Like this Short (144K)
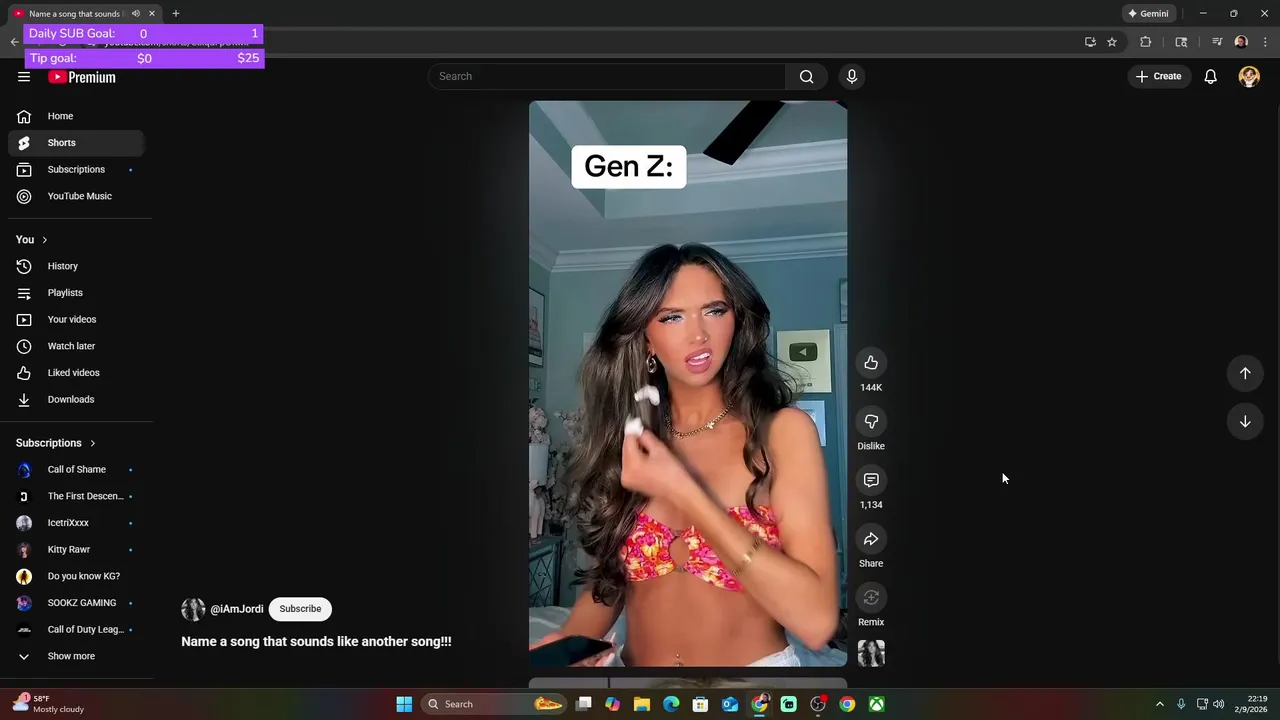Screen dimensions: 1280x720 point(871,363)
